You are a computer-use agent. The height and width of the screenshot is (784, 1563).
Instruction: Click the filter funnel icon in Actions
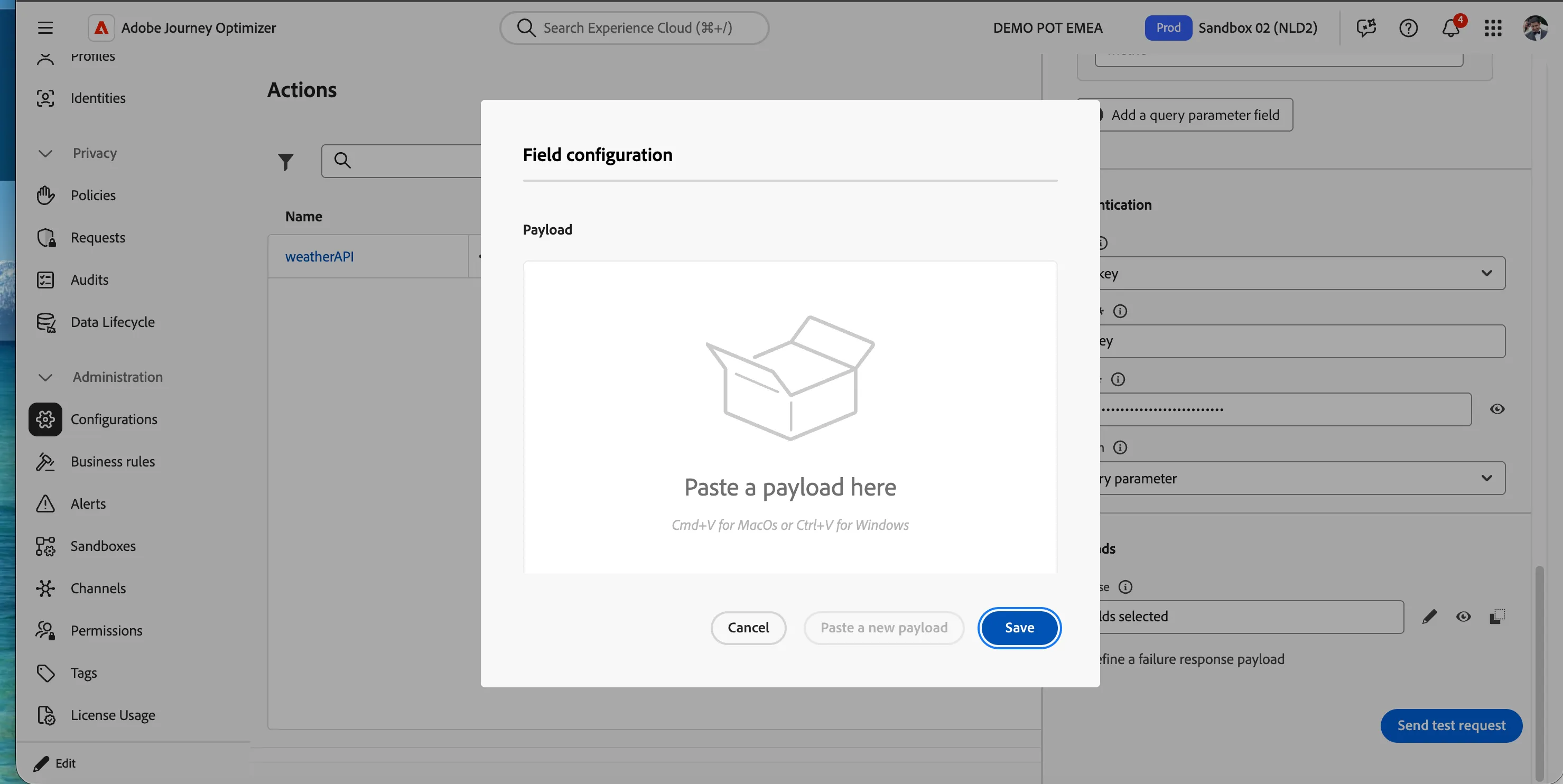[x=286, y=162]
